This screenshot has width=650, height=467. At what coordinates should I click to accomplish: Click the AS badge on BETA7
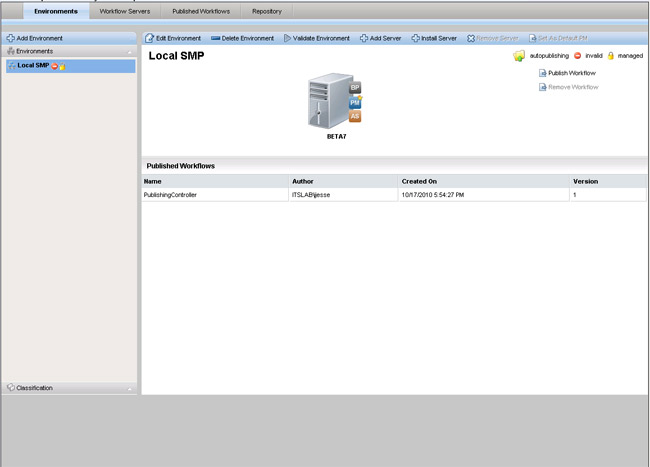click(355, 116)
